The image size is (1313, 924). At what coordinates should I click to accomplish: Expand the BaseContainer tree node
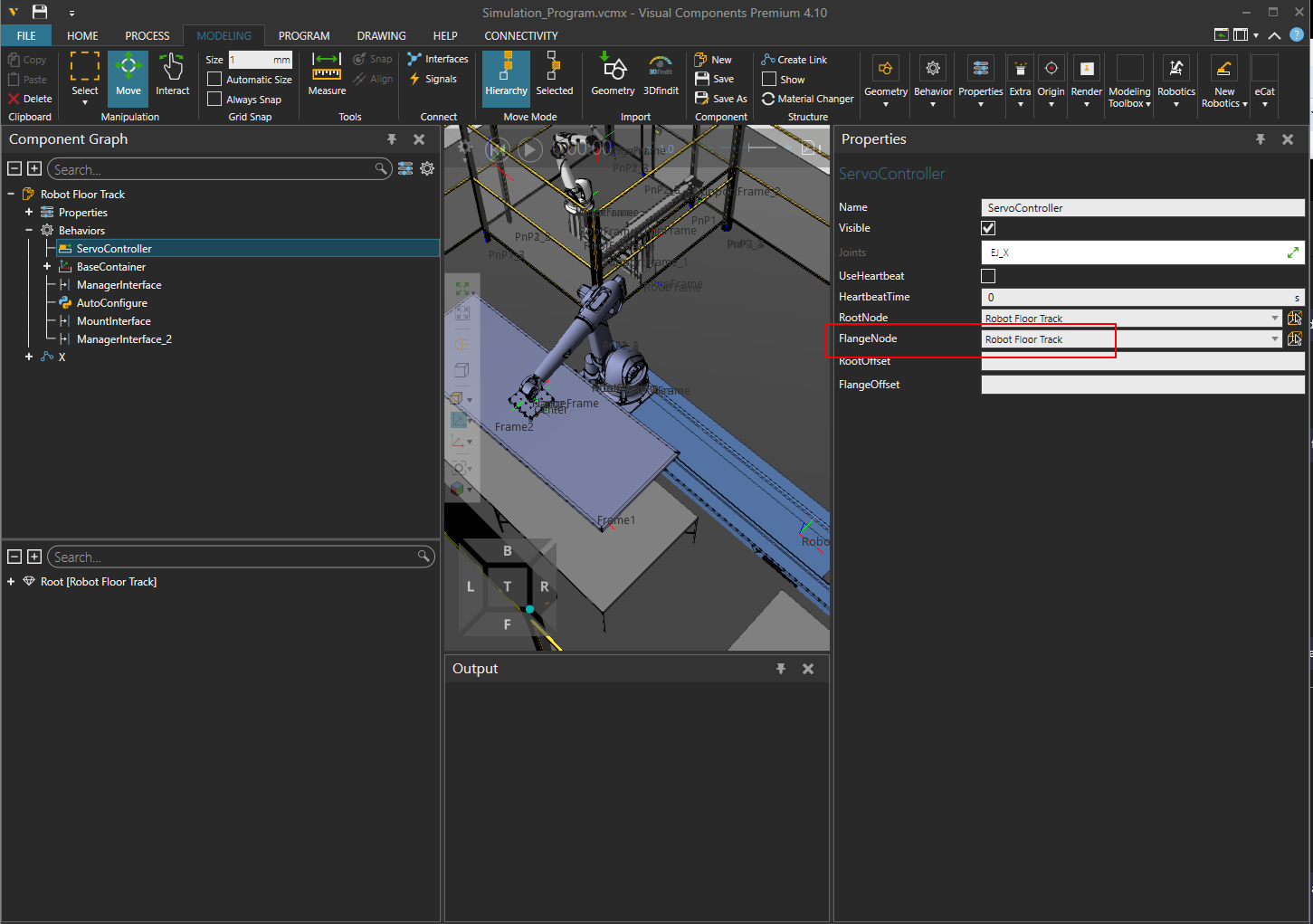47,267
